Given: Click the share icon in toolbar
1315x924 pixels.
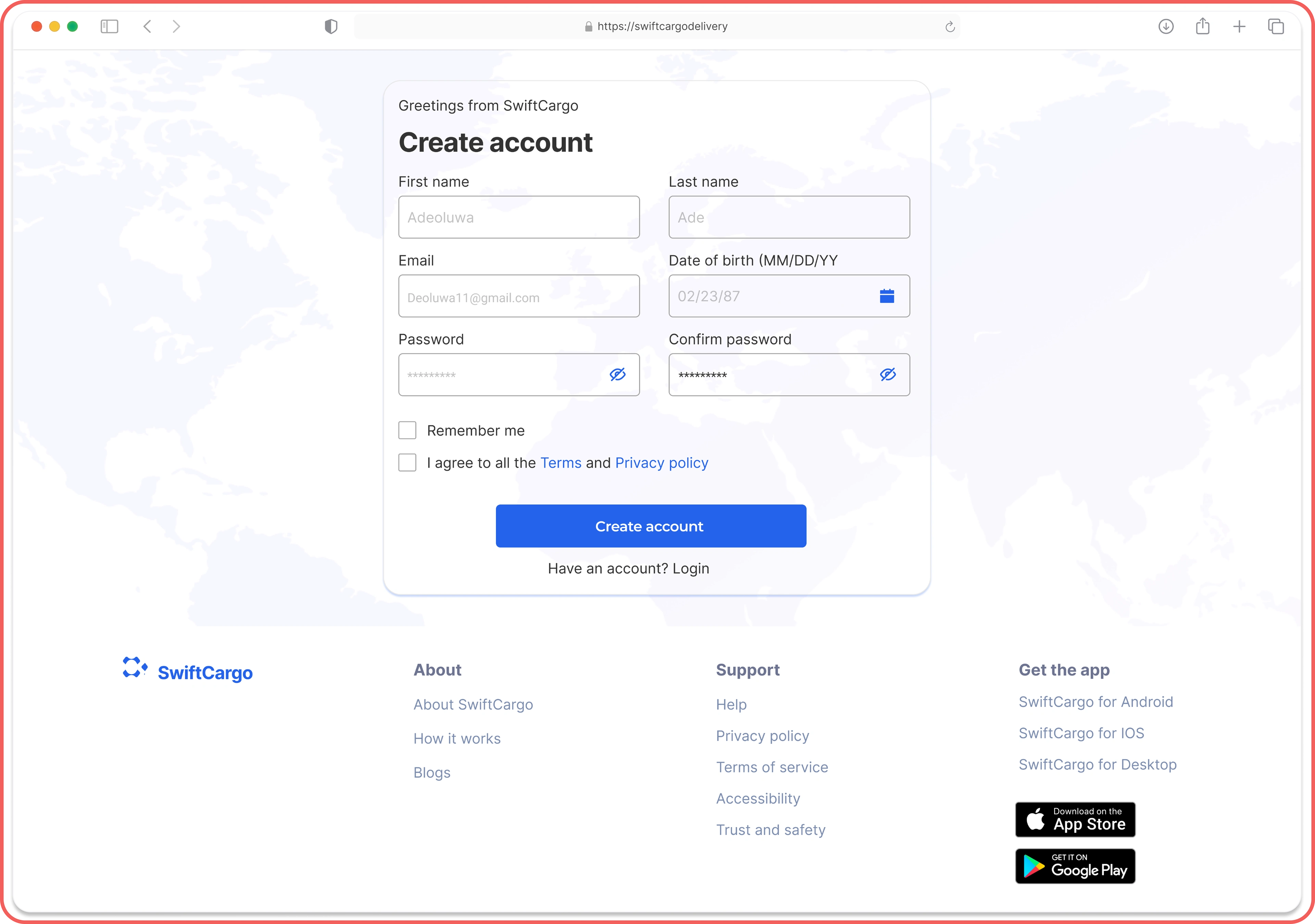Looking at the screenshot, I should (1202, 26).
